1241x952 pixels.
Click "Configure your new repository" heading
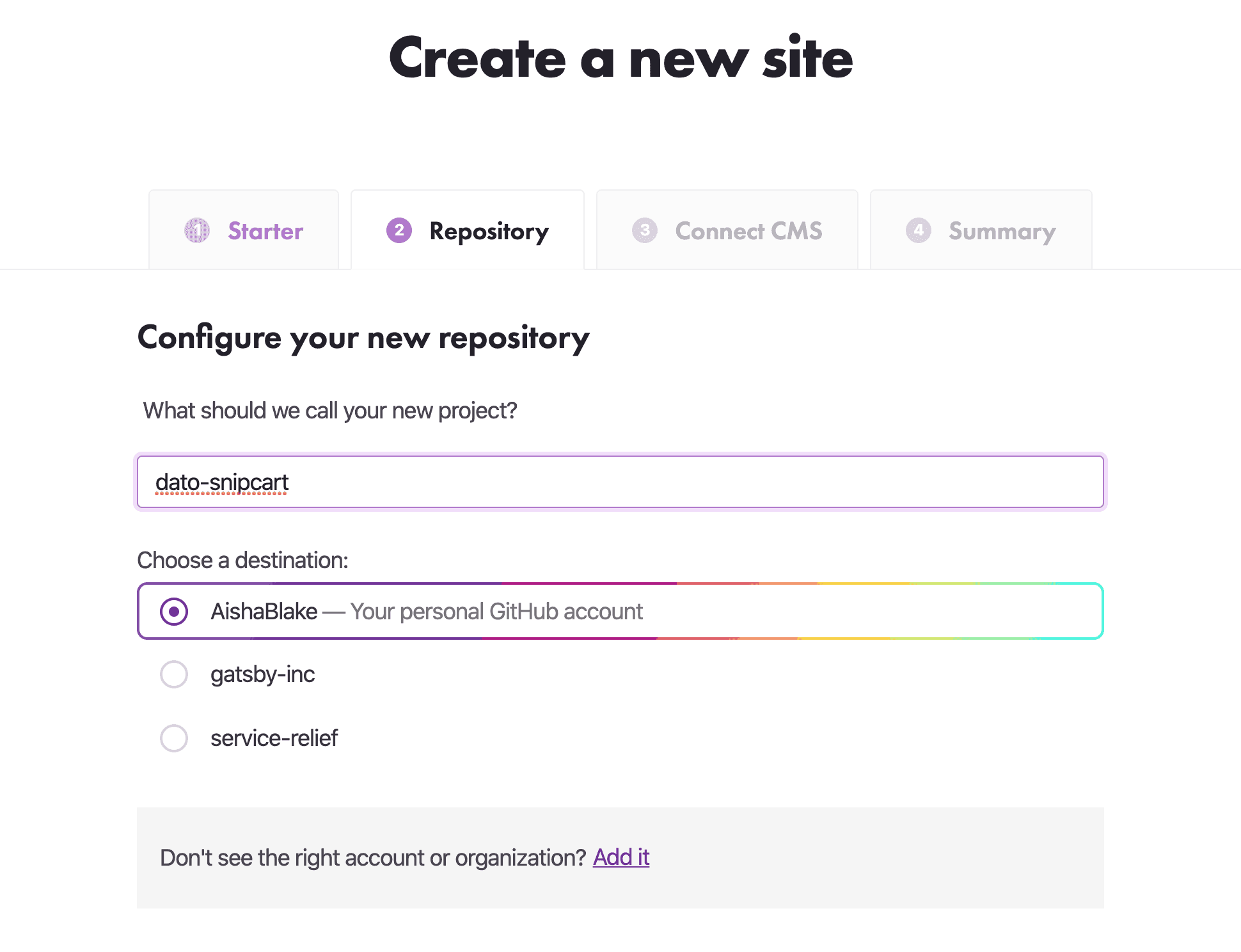[x=363, y=338]
